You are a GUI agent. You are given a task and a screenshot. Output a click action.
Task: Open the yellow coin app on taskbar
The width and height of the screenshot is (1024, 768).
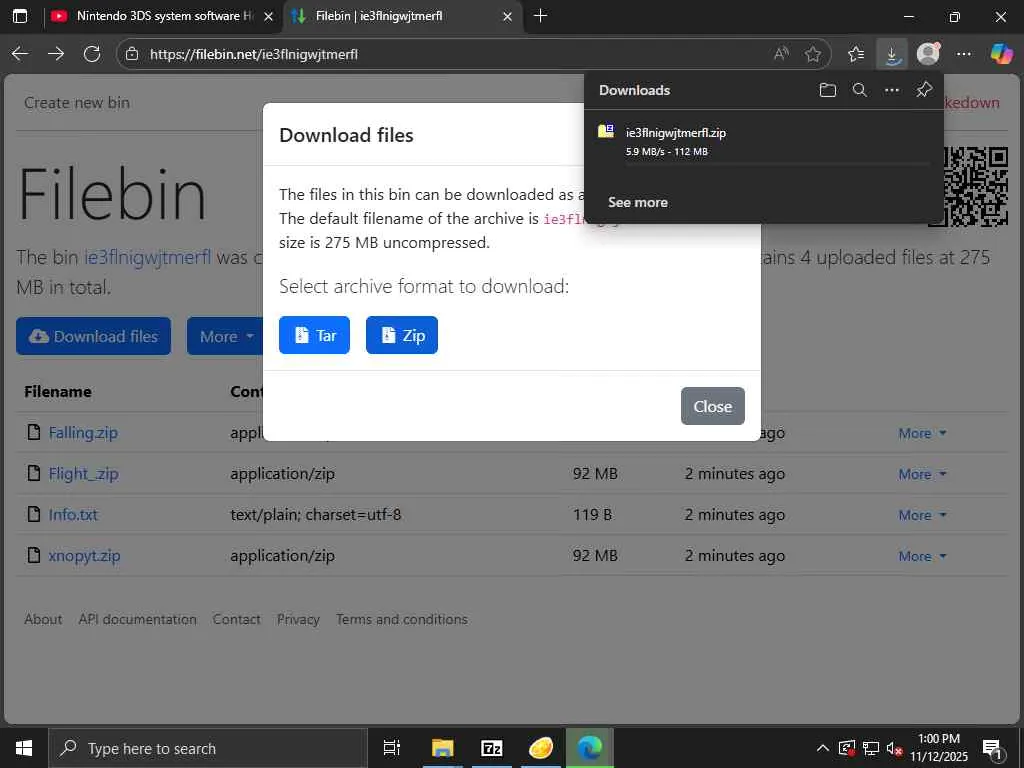coord(541,748)
